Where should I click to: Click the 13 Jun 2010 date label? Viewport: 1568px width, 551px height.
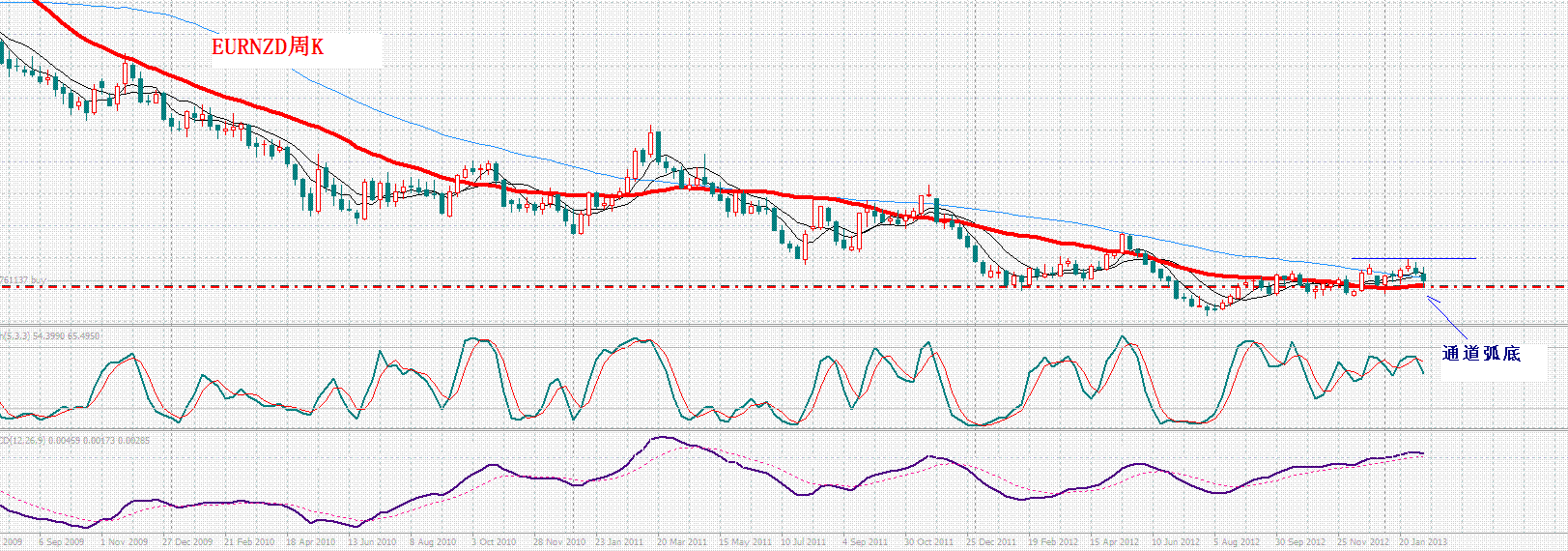point(372,542)
